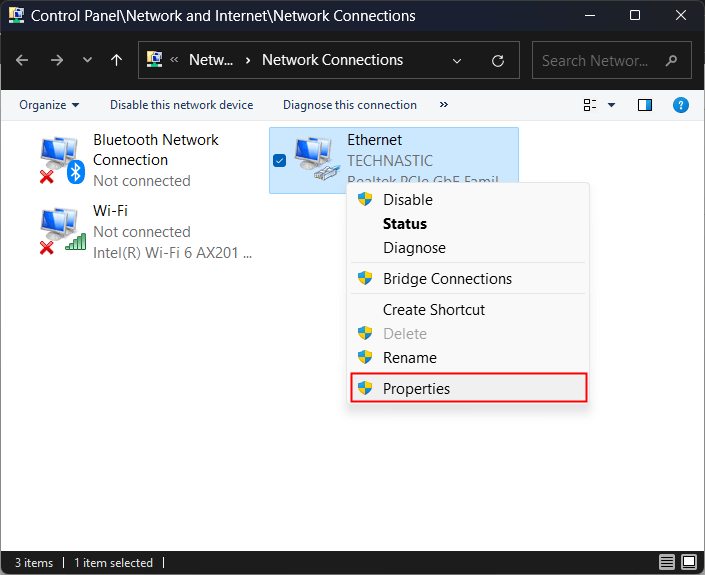Open the Organize menu
Screen dimensions: 705x575
tap(49, 105)
